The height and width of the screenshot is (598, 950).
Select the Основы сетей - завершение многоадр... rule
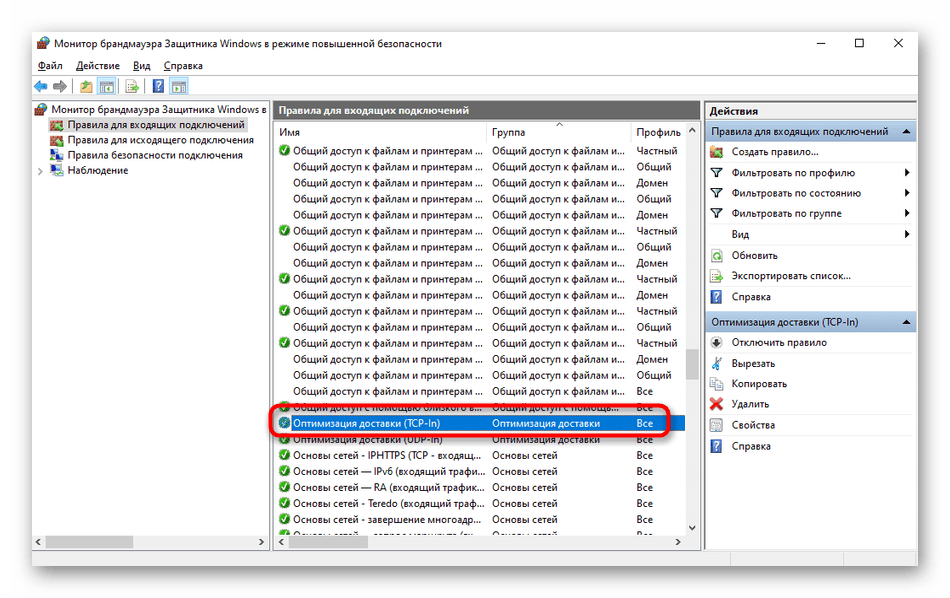[480, 520]
